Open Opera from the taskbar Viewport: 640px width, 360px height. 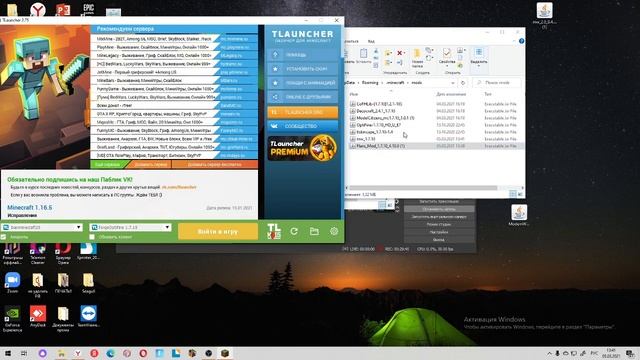(143, 353)
